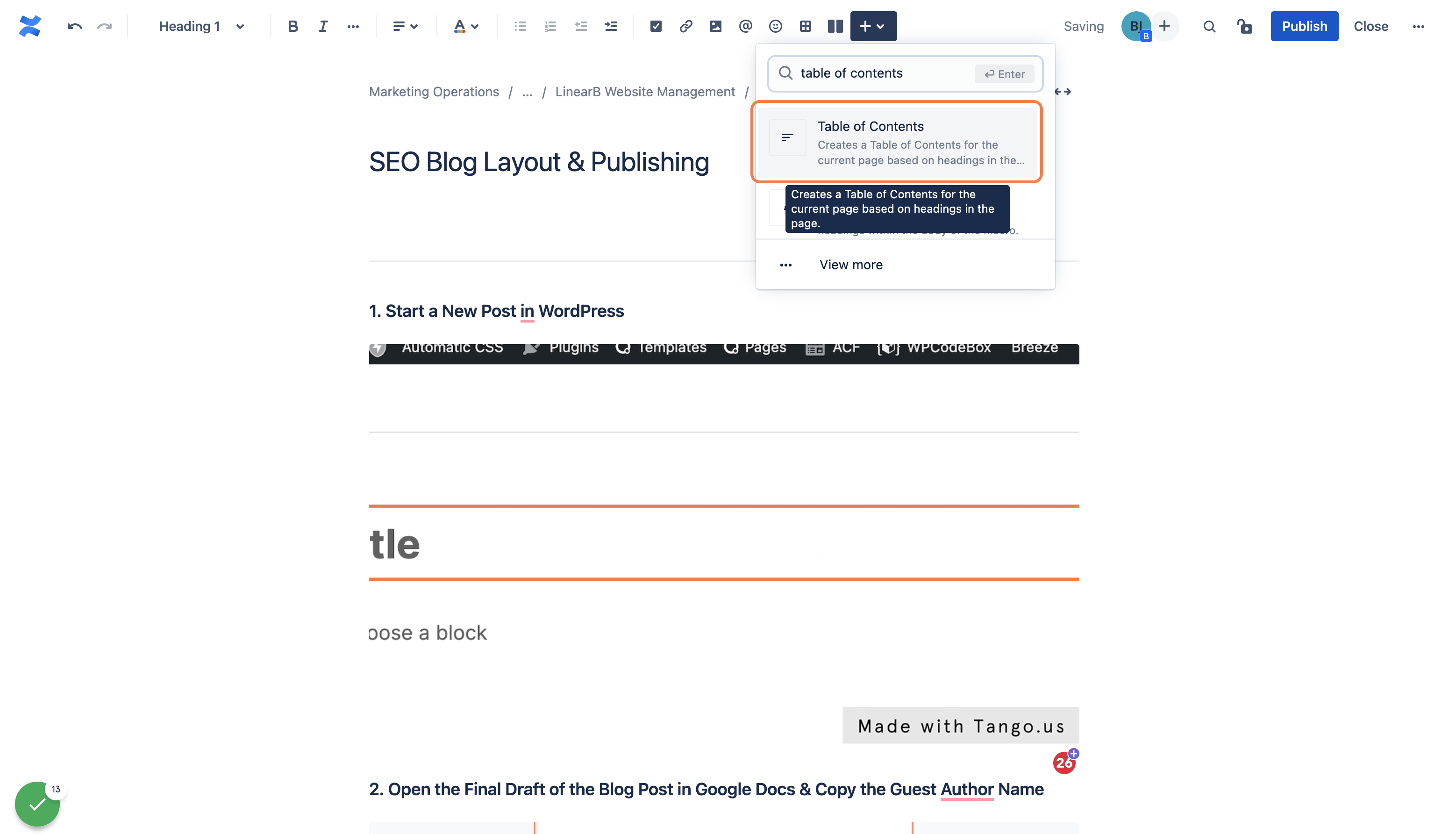Toggle italic formatting
1456x834 pixels.
[323, 26]
